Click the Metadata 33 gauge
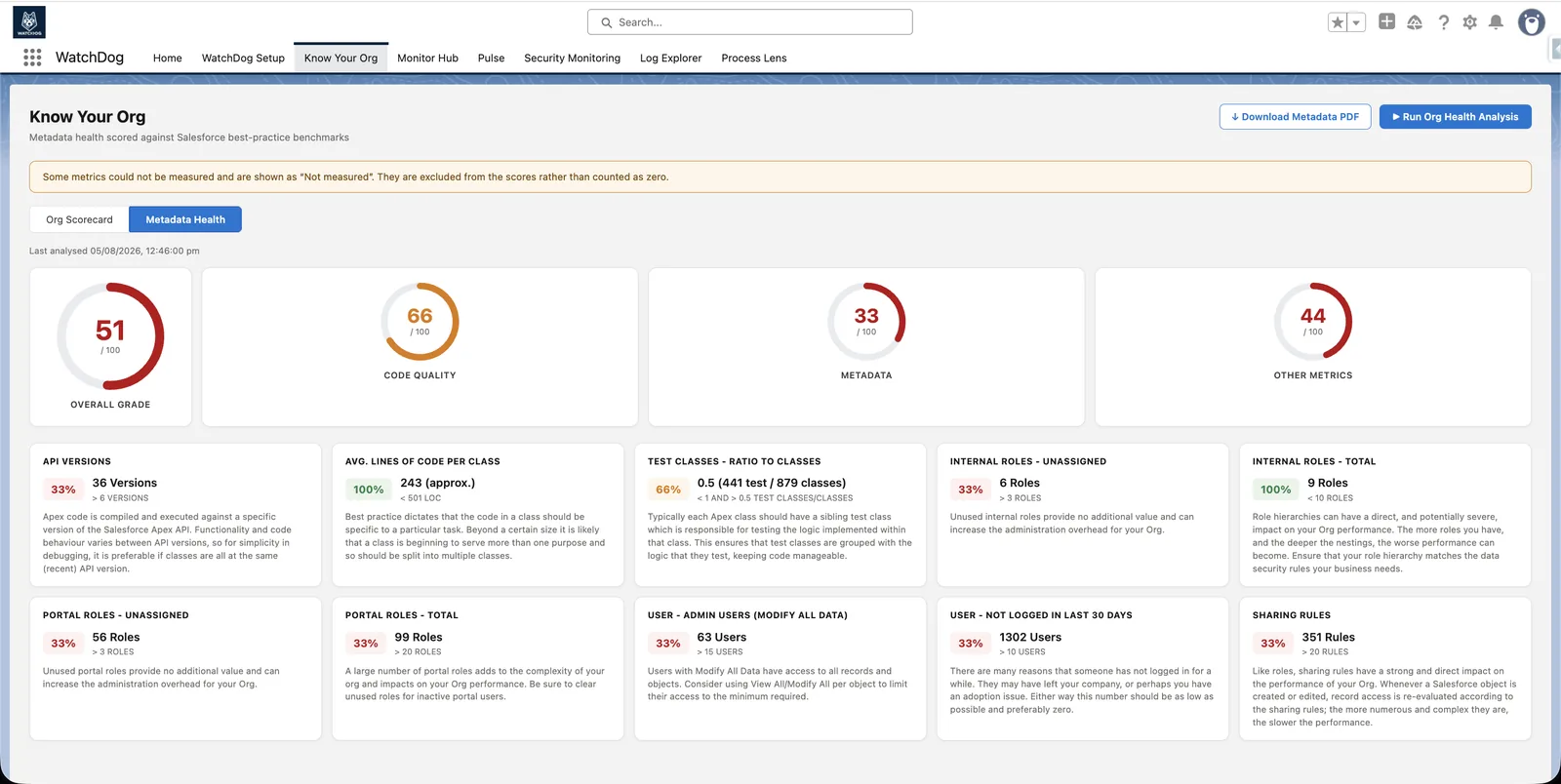The height and width of the screenshot is (784, 1561). pyautogui.click(x=866, y=322)
